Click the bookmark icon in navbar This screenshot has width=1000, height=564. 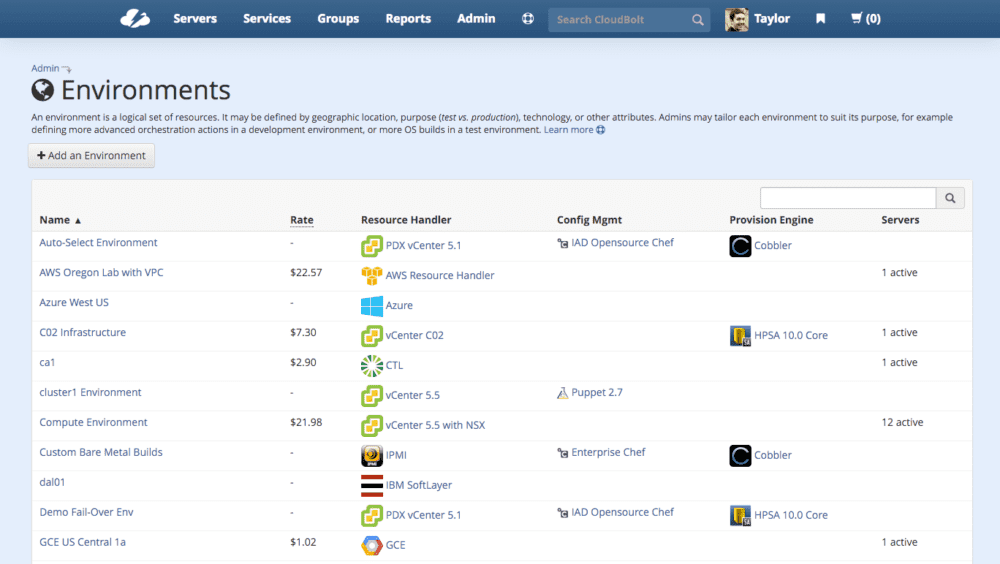pos(821,18)
